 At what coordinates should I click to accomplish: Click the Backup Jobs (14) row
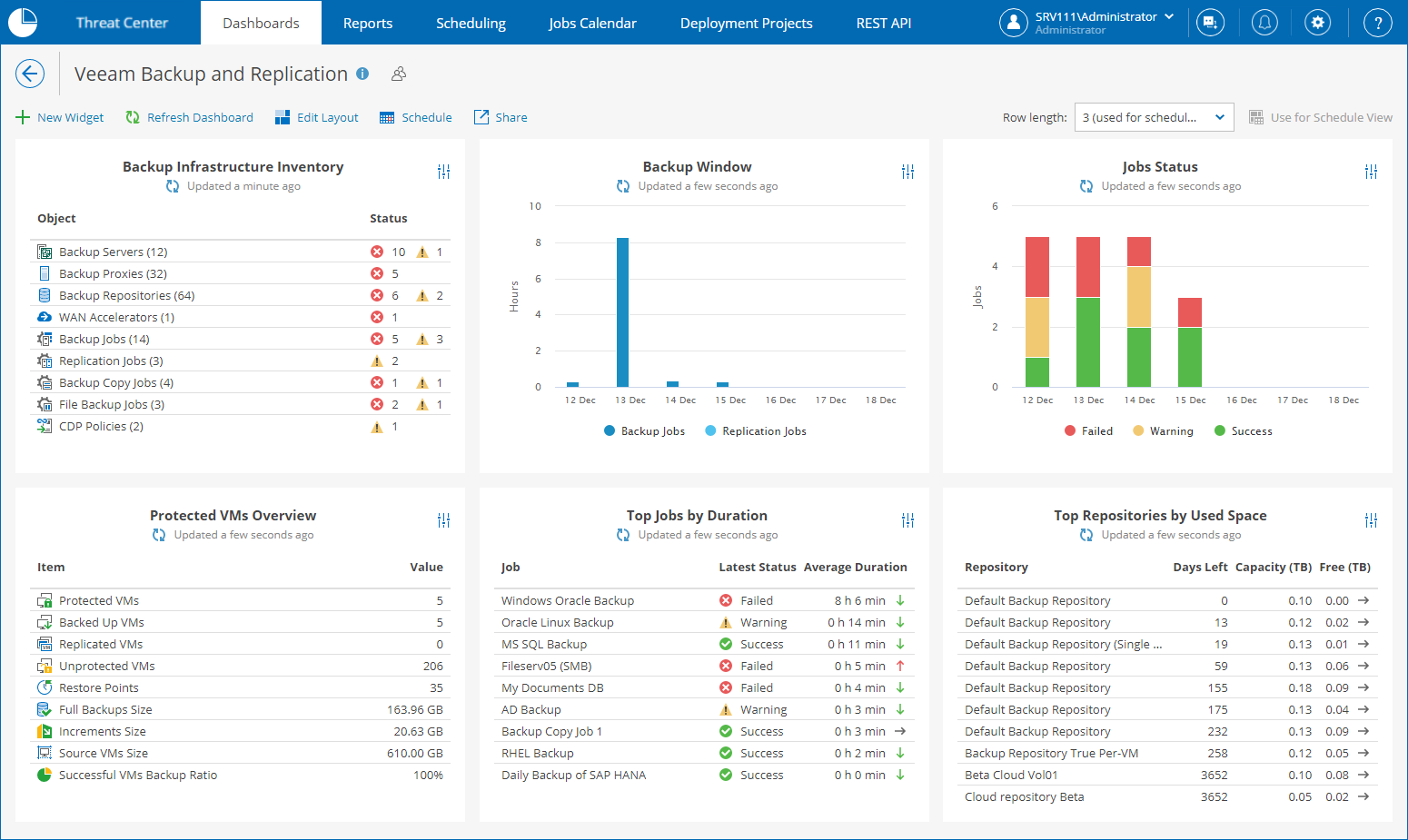tap(241, 339)
